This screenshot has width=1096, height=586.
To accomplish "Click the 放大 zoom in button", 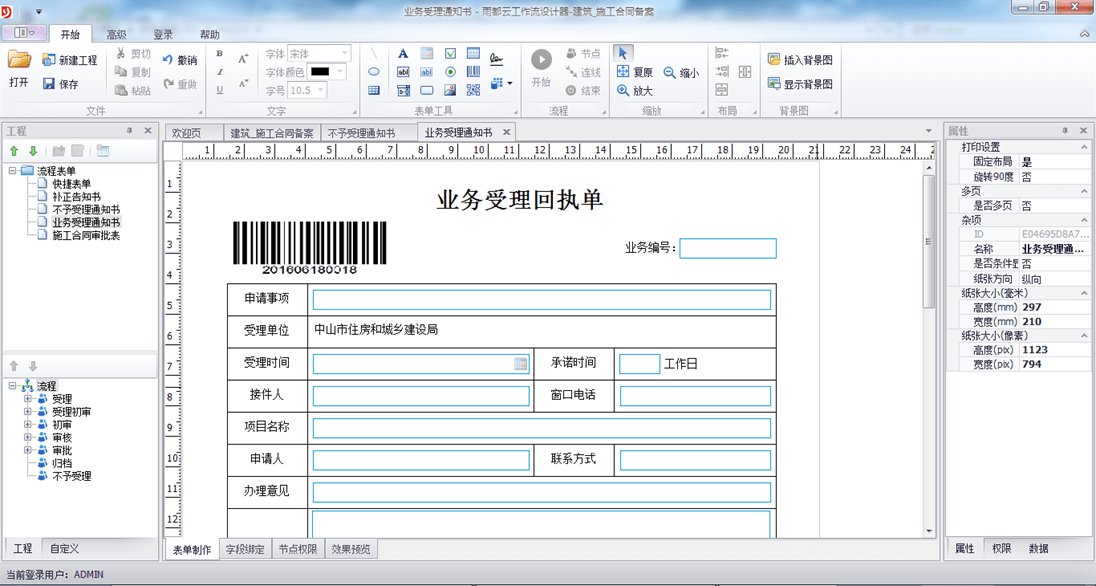I will (635, 90).
